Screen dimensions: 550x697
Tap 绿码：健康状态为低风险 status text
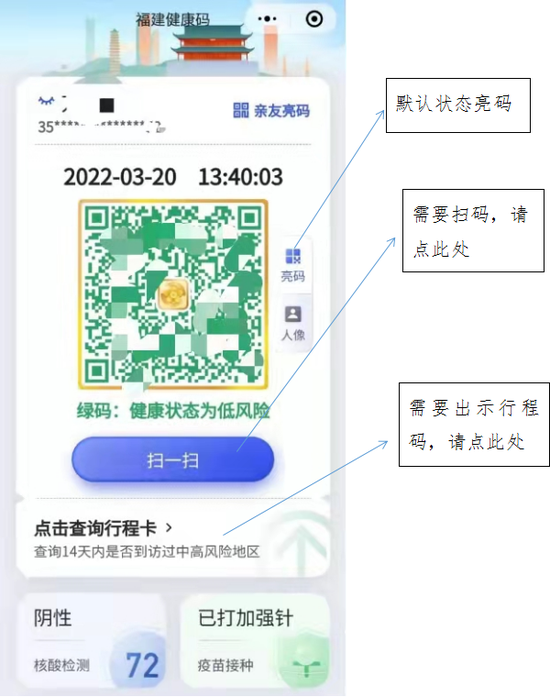(173, 411)
